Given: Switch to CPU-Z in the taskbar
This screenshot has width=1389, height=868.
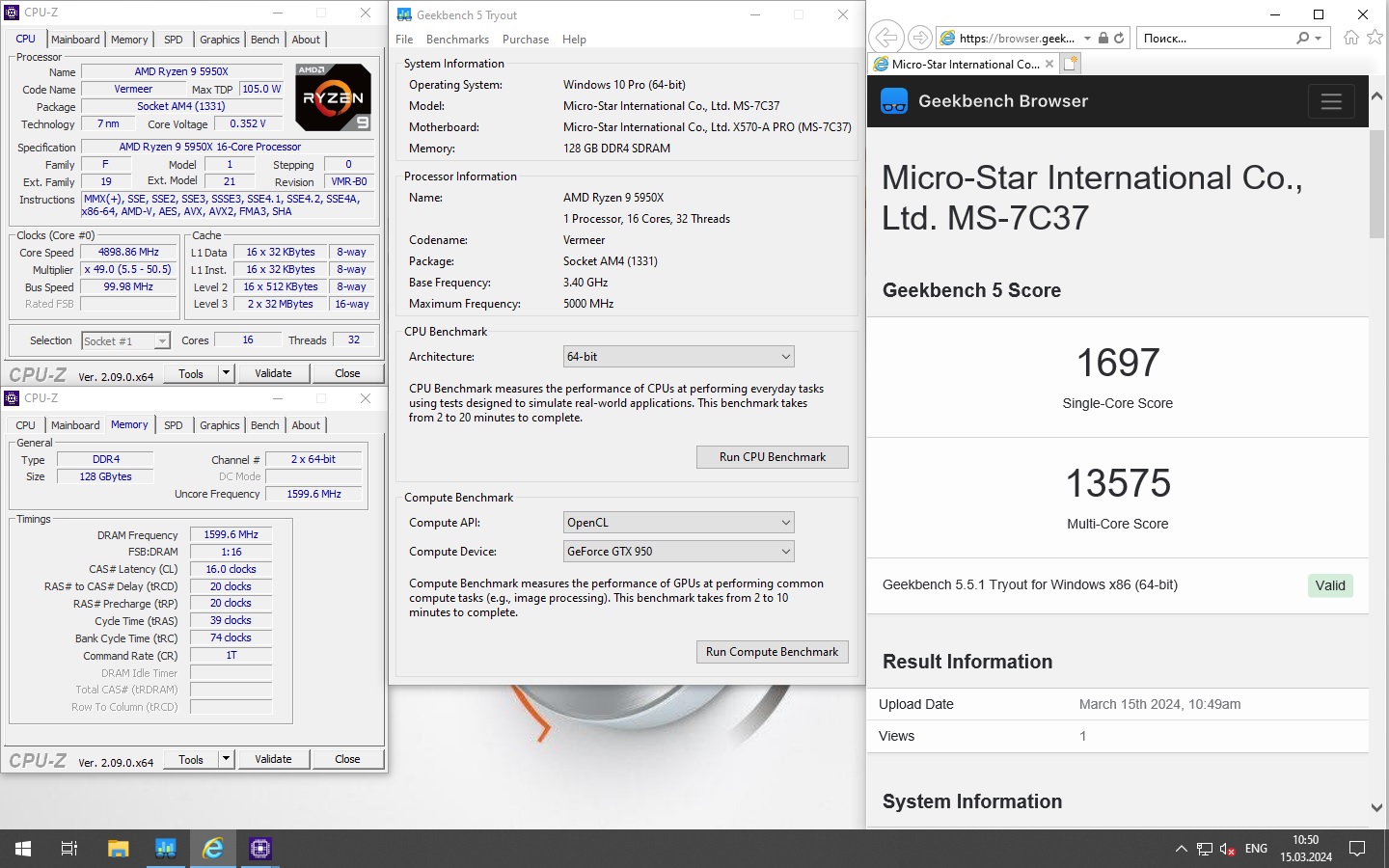Looking at the screenshot, I should point(259,849).
